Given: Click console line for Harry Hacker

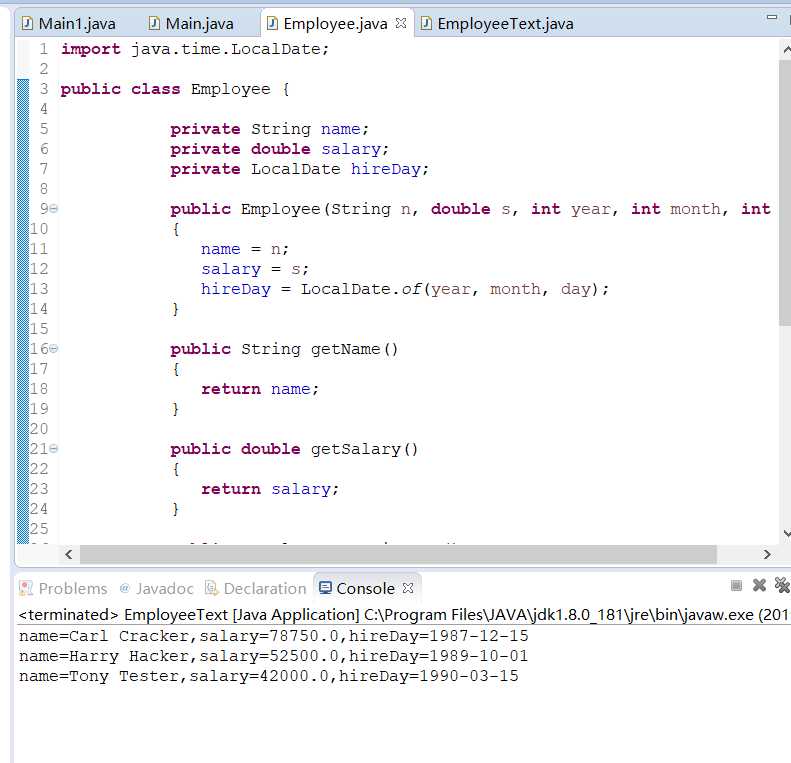Looking at the screenshot, I should point(273,656).
